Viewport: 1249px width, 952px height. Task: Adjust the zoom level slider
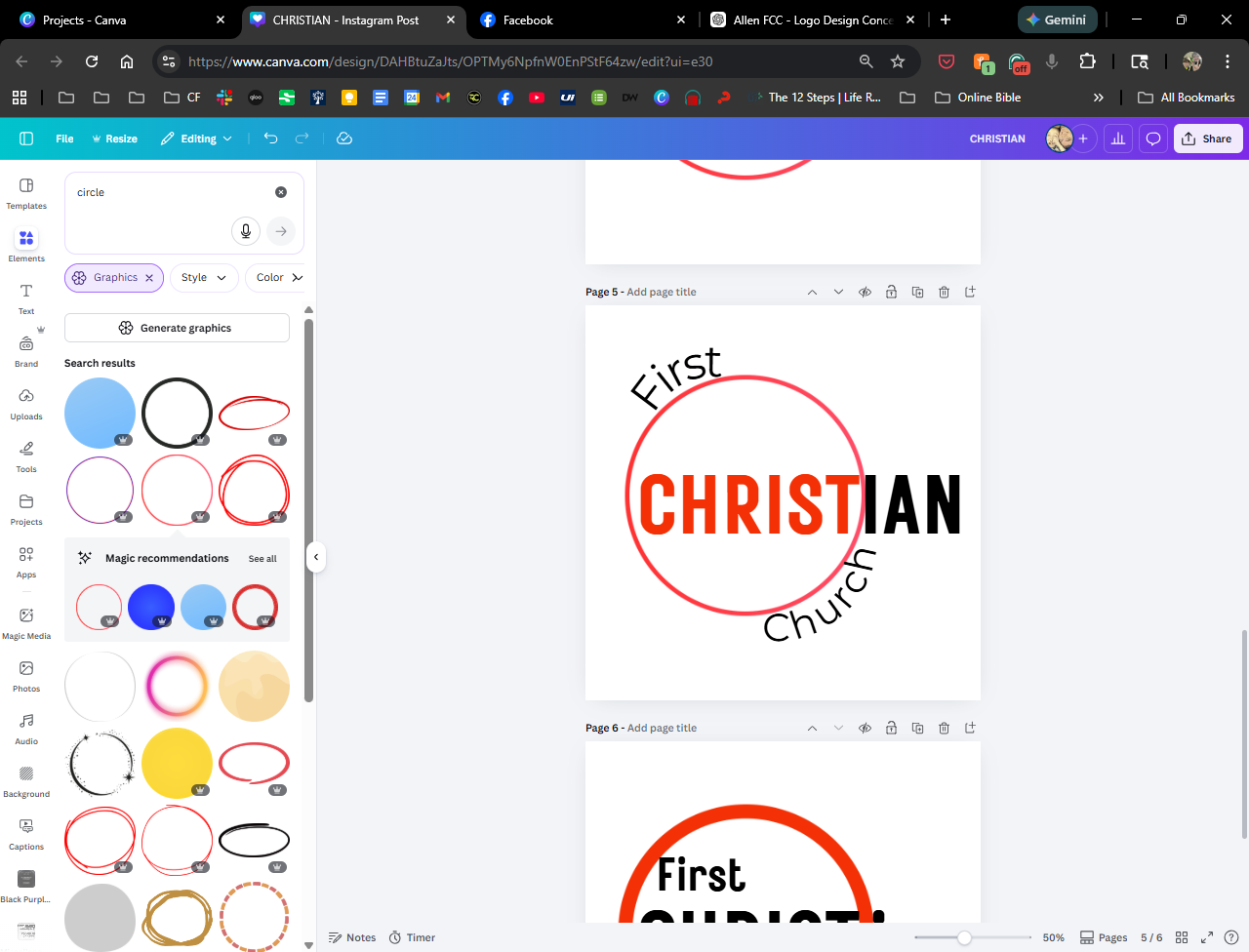tap(964, 937)
